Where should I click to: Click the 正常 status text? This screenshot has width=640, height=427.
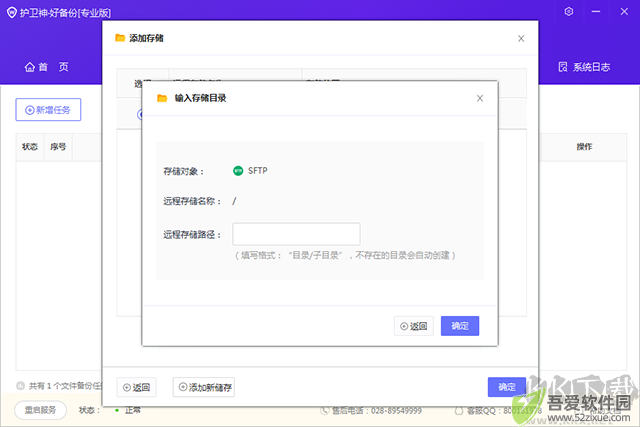[x=133, y=410]
